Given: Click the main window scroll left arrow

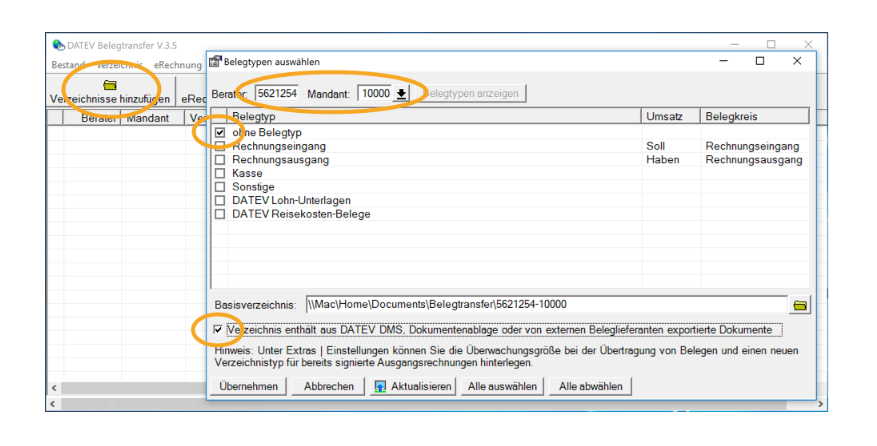Looking at the screenshot, I should point(54,403).
